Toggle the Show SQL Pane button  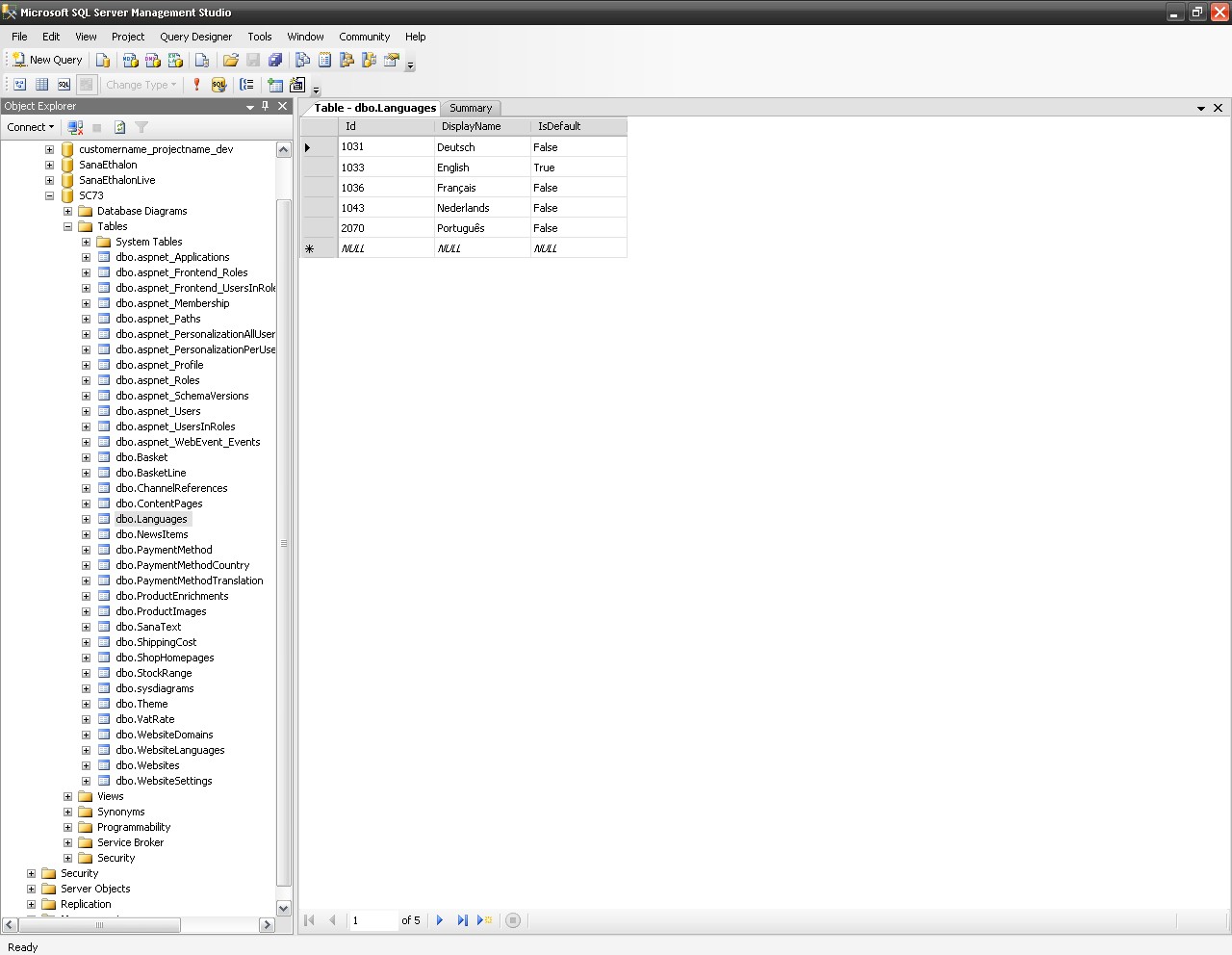(64, 85)
